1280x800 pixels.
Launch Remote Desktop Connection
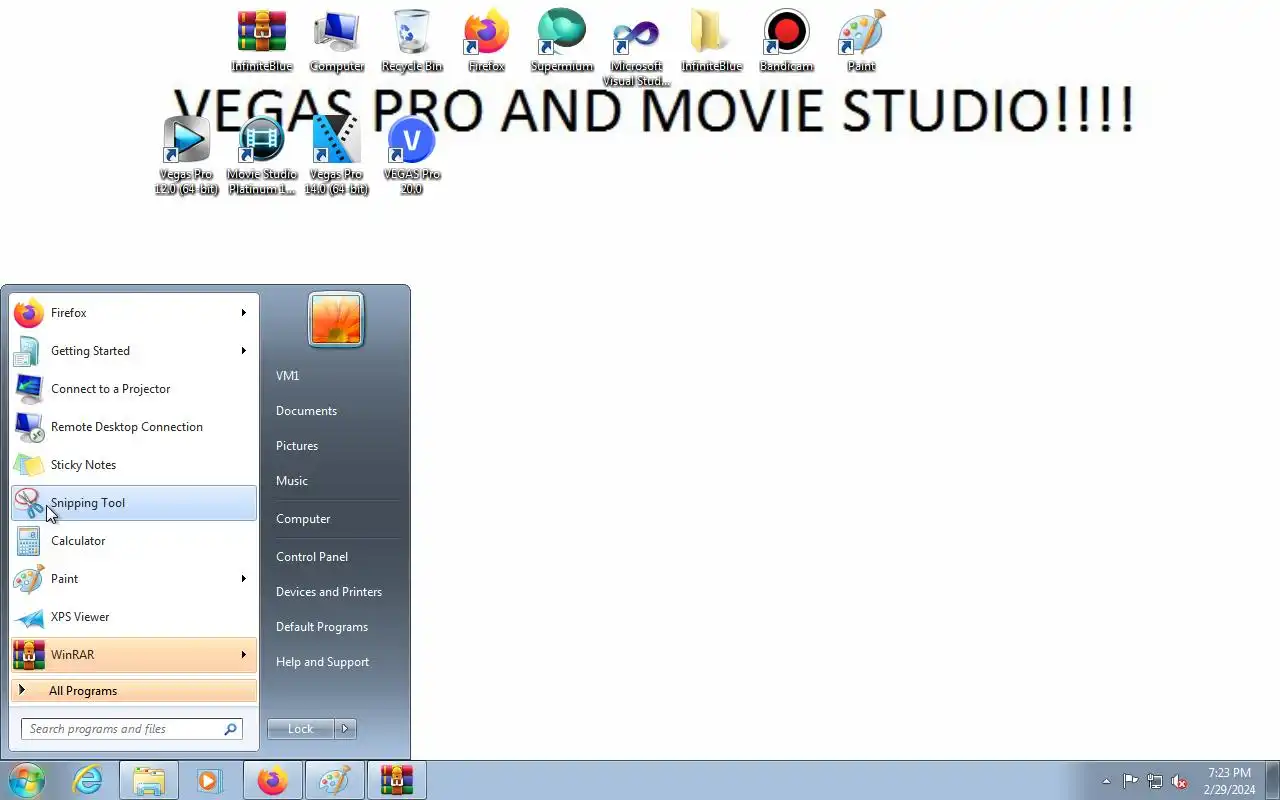pos(134,427)
